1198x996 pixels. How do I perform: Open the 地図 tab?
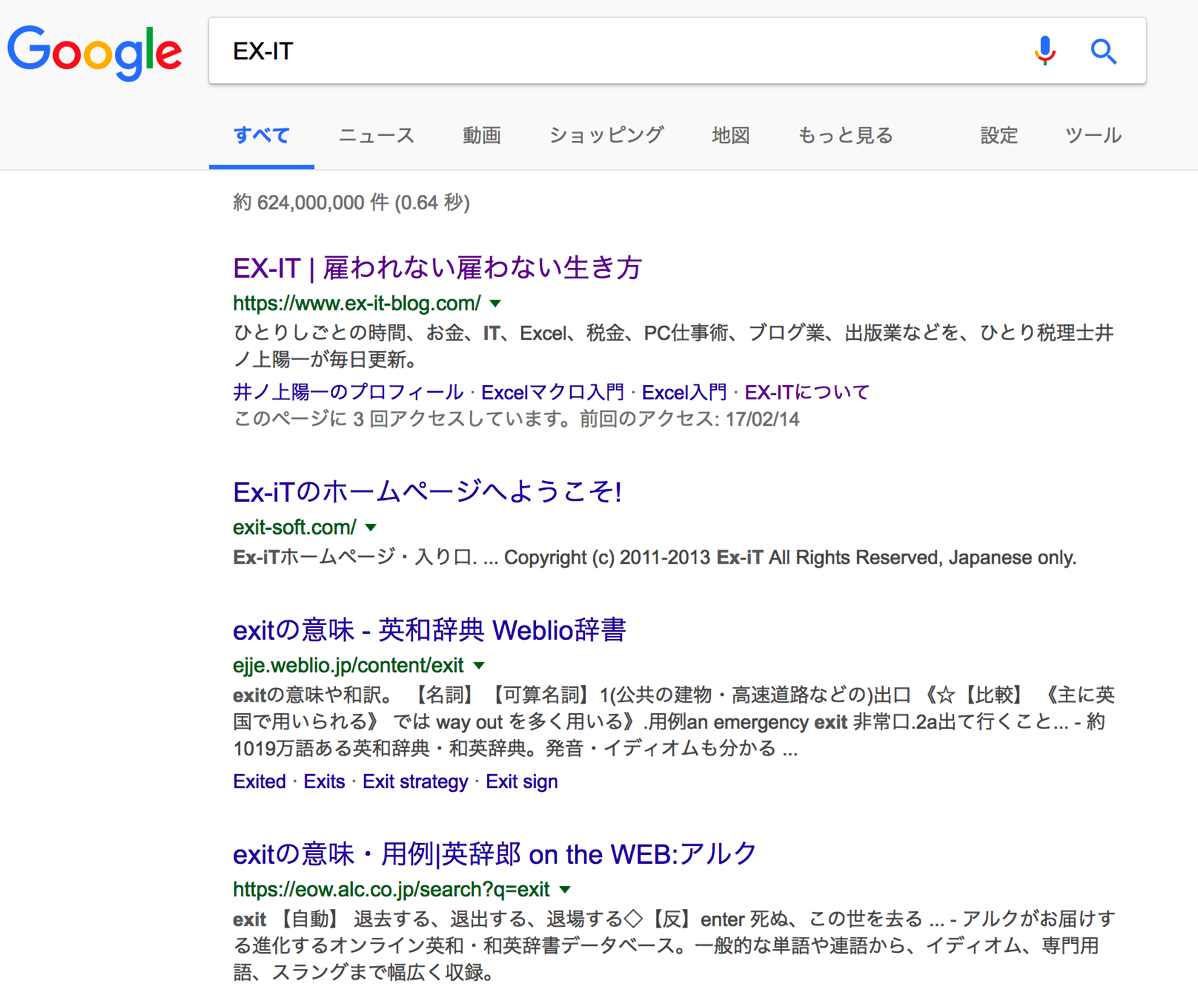pos(730,136)
